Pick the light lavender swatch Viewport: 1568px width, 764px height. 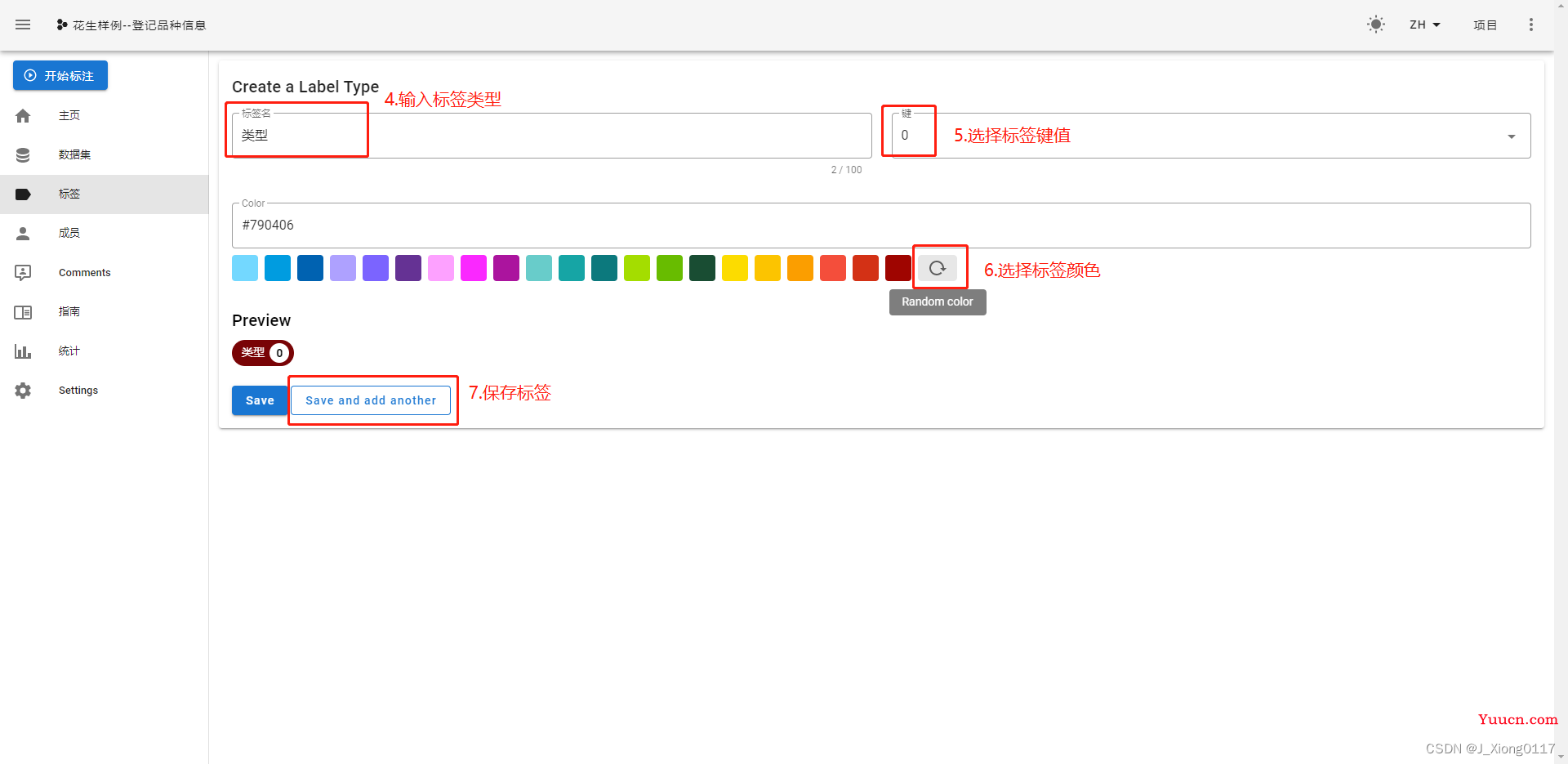(x=343, y=268)
